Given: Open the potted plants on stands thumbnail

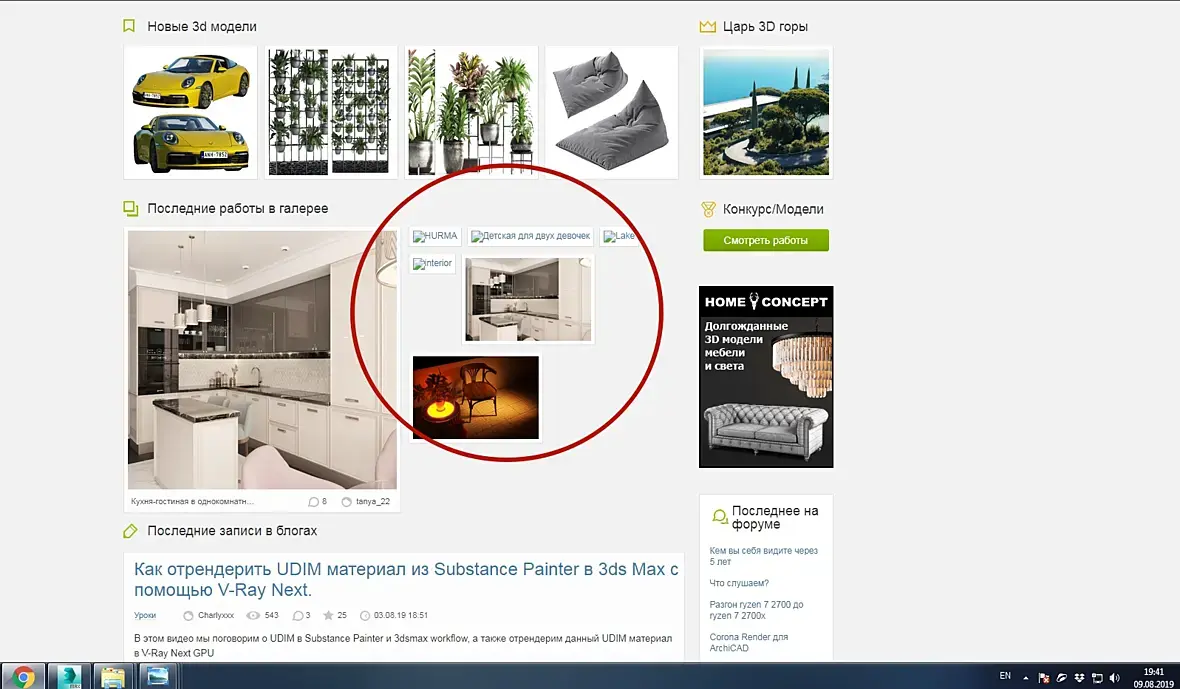Looking at the screenshot, I should click(471, 112).
